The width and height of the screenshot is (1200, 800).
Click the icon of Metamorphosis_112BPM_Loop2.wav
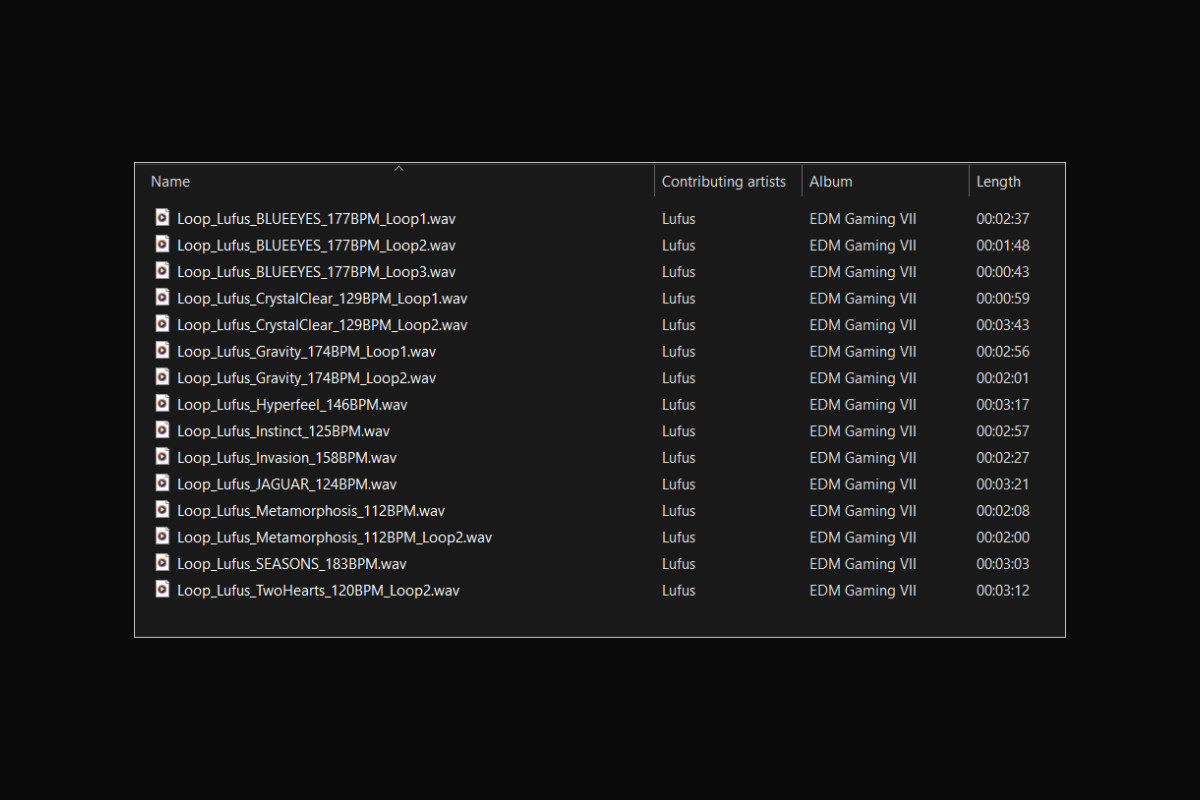162,536
